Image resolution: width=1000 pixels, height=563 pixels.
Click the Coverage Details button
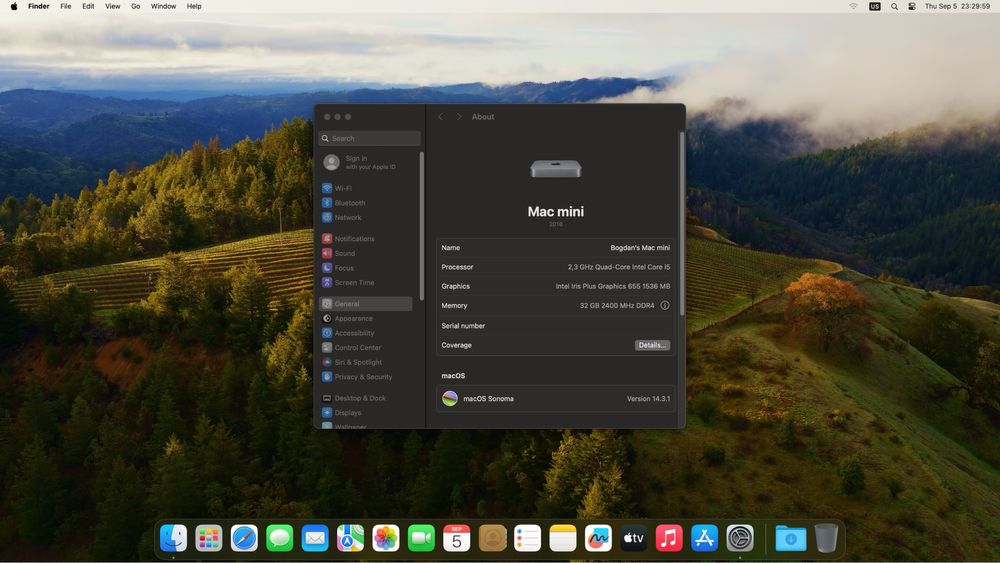point(652,345)
